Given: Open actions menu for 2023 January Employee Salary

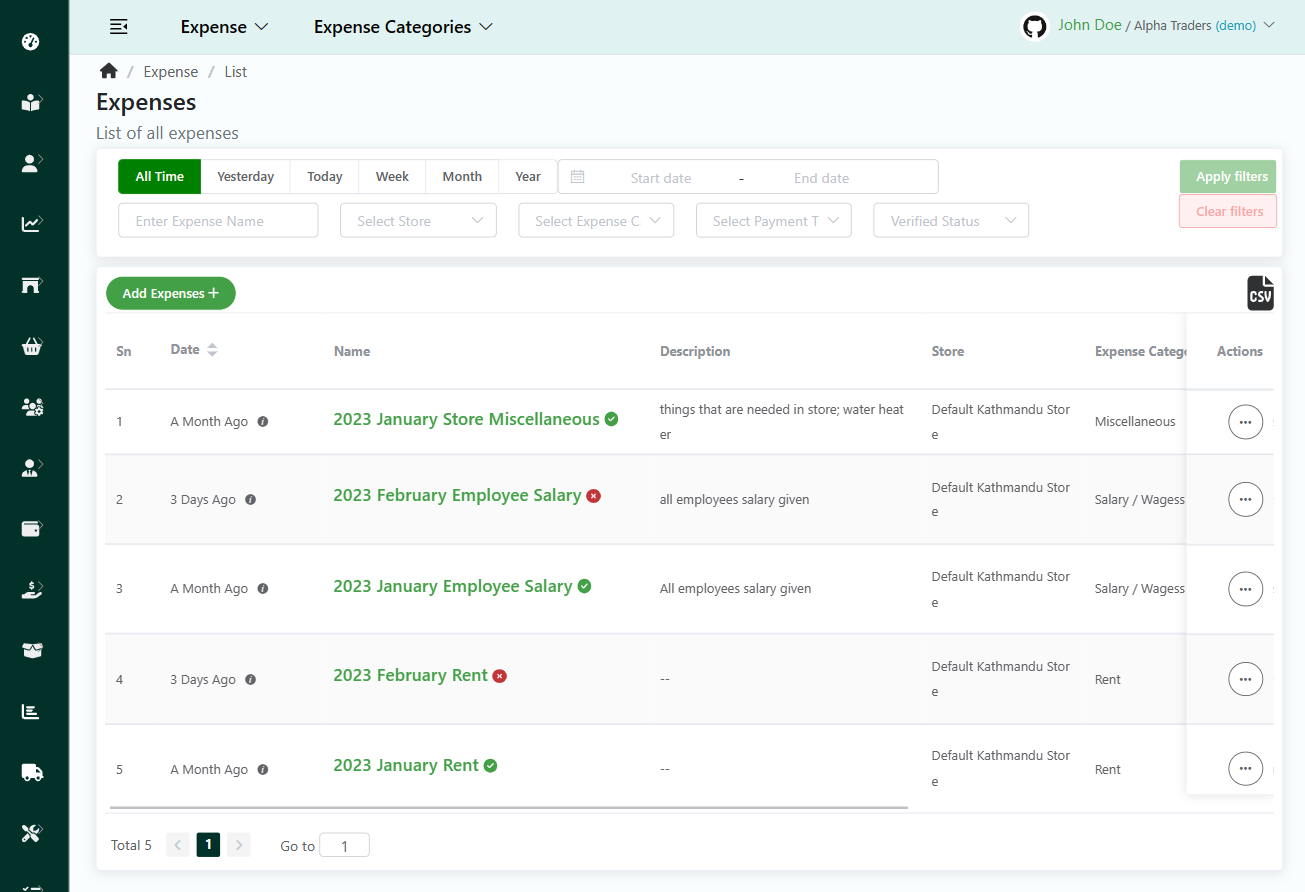Looking at the screenshot, I should [x=1245, y=589].
